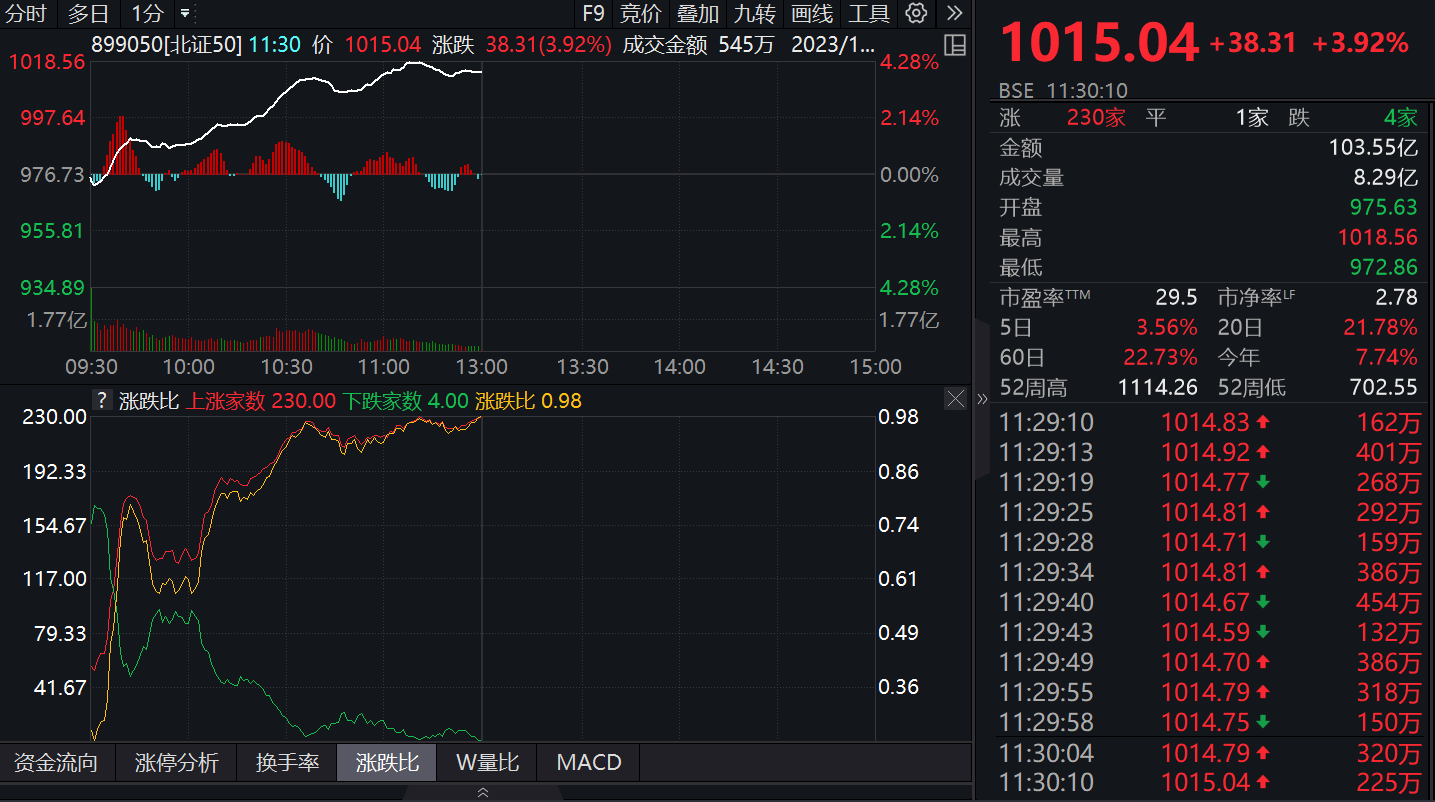The width and height of the screenshot is (1435, 802).
Task: Select the 11:30:10 tick at 1015.04
Action: [1209, 783]
